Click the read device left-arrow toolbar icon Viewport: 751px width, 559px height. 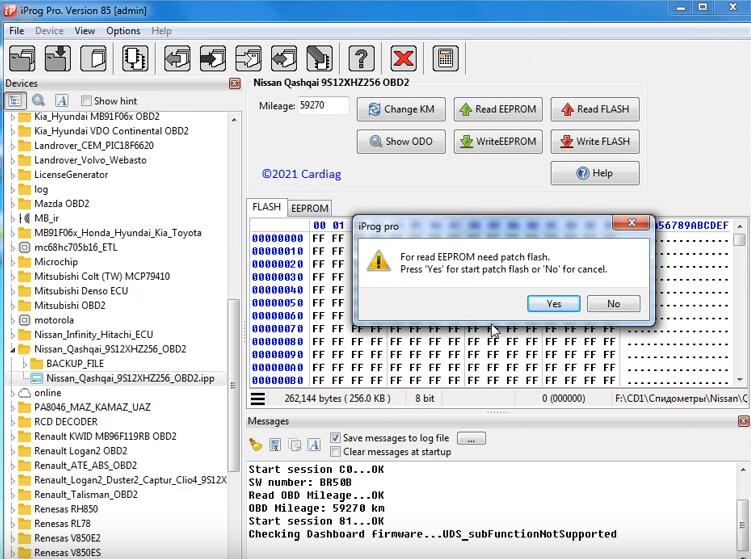point(177,58)
